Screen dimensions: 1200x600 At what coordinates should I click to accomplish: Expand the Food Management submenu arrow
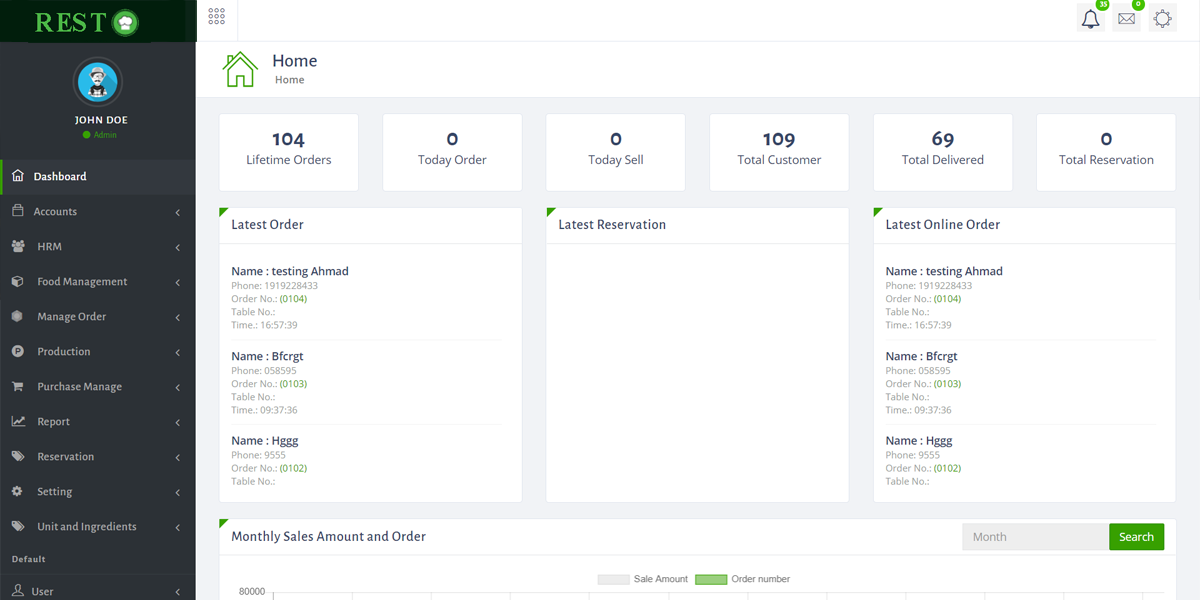177,282
